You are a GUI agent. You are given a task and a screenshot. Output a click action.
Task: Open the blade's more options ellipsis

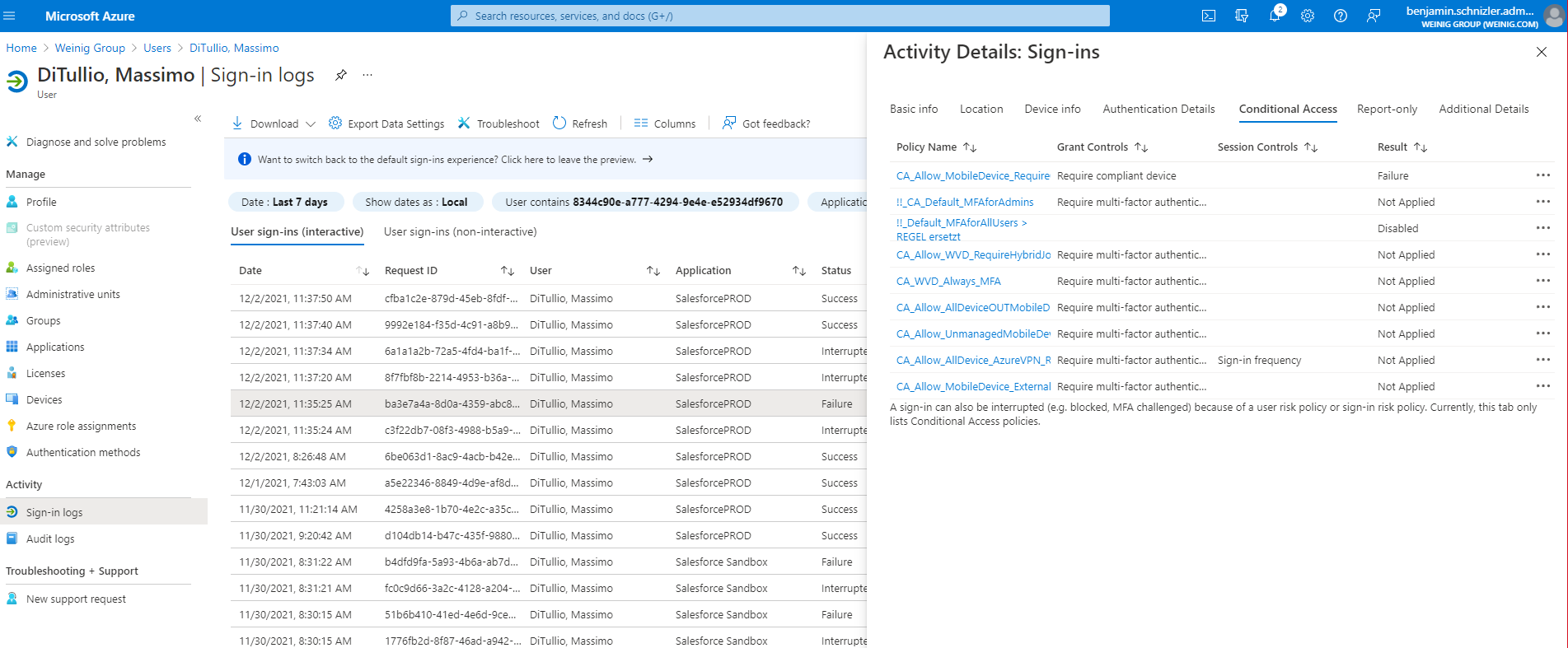tap(367, 75)
